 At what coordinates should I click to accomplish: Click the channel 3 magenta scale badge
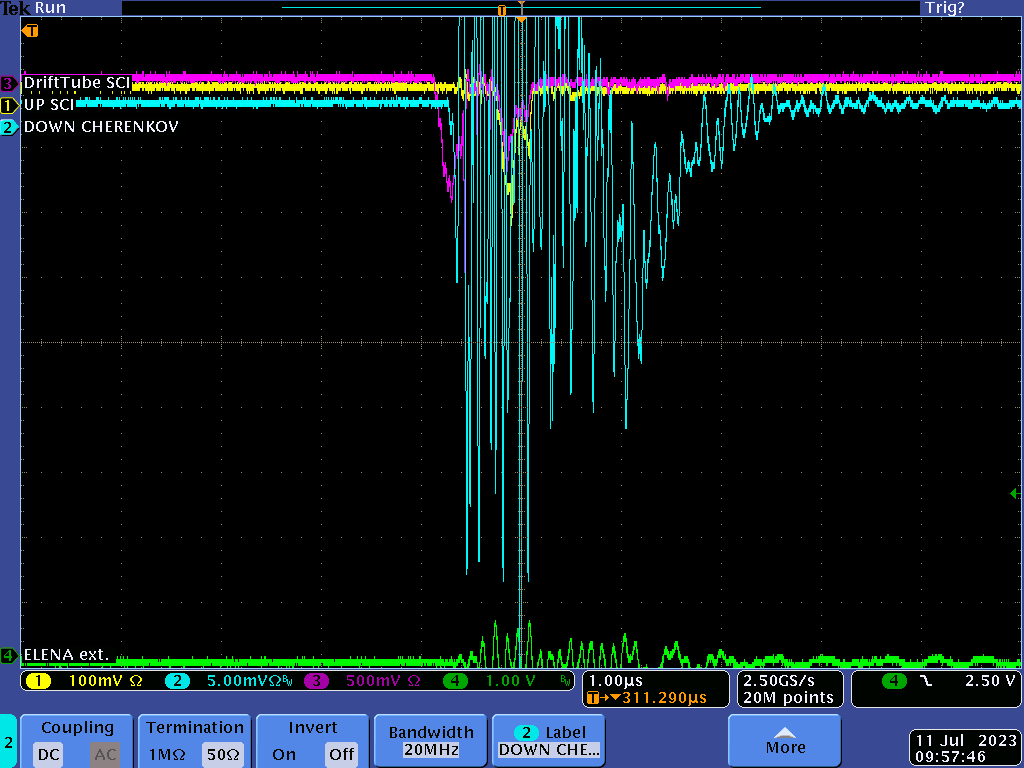[317, 681]
